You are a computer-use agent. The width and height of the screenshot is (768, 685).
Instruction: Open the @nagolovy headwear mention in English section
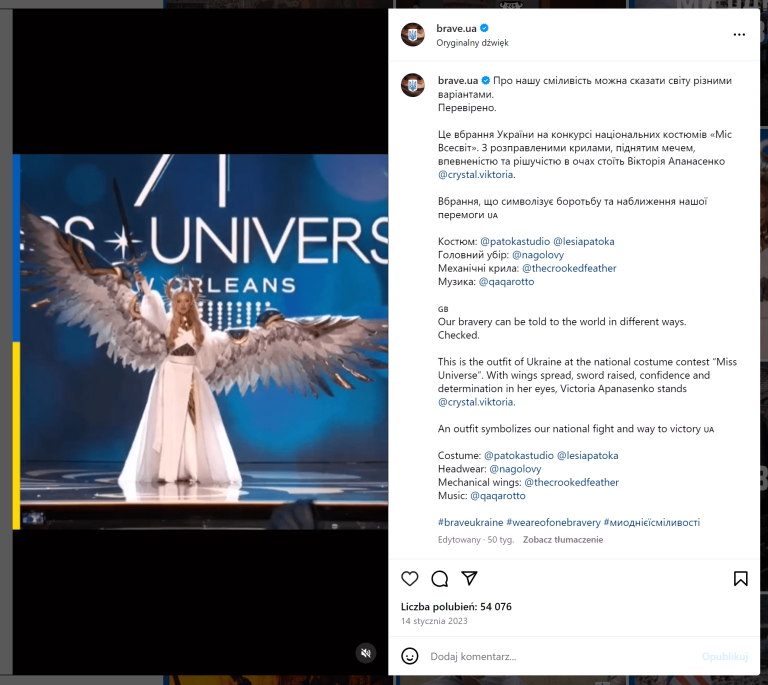click(517, 468)
